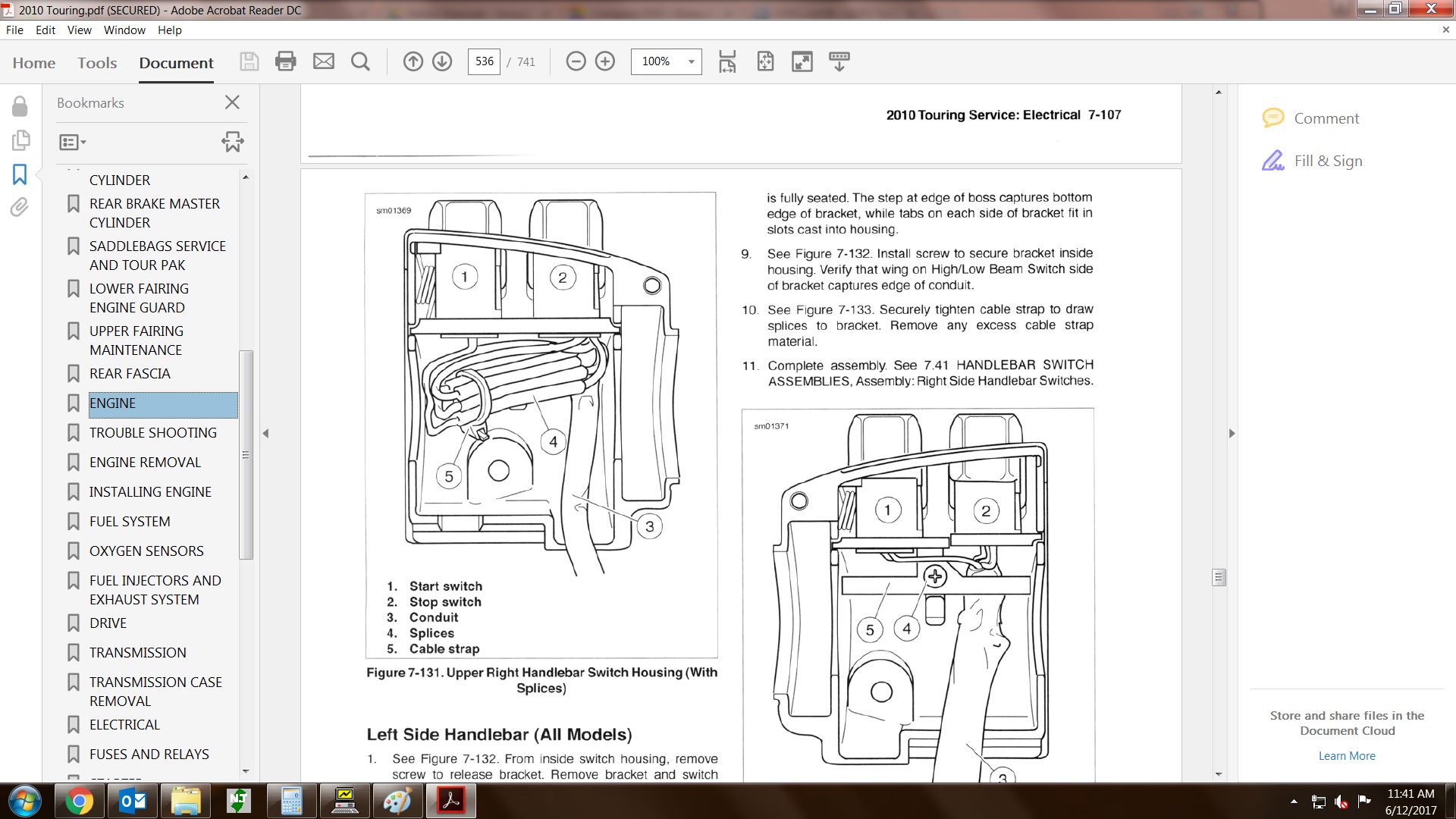Screen dimensions: 1456x819
Task: Open Attachments paperclip panel icon
Action: (20, 207)
